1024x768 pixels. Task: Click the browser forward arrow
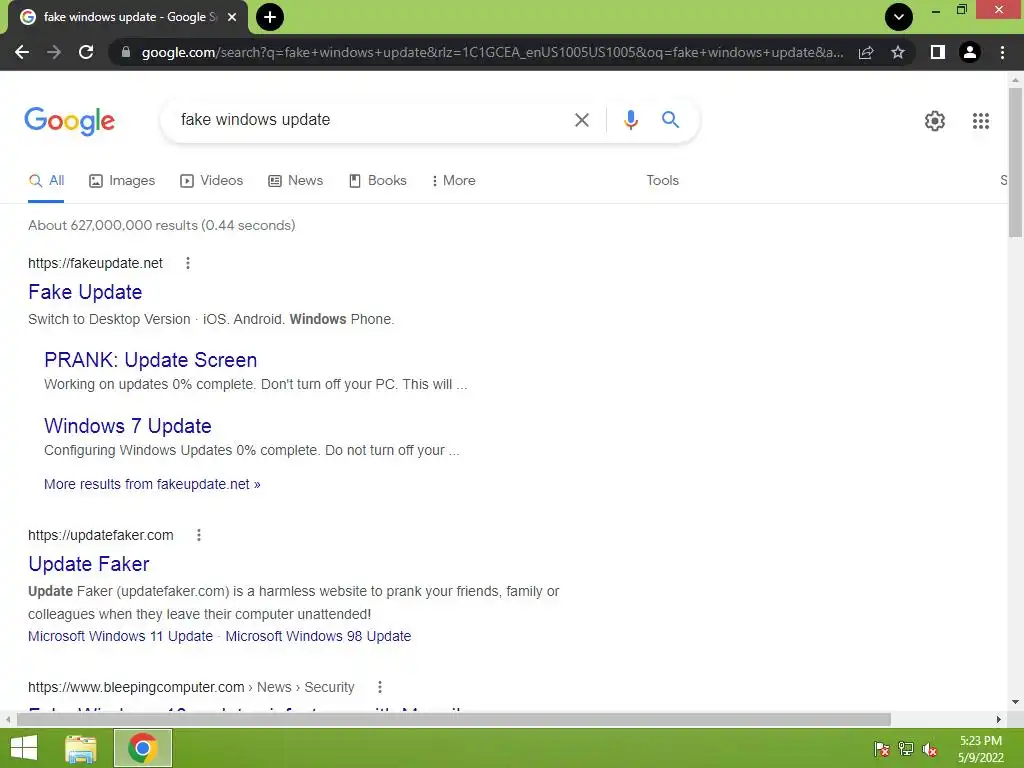pos(54,52)
